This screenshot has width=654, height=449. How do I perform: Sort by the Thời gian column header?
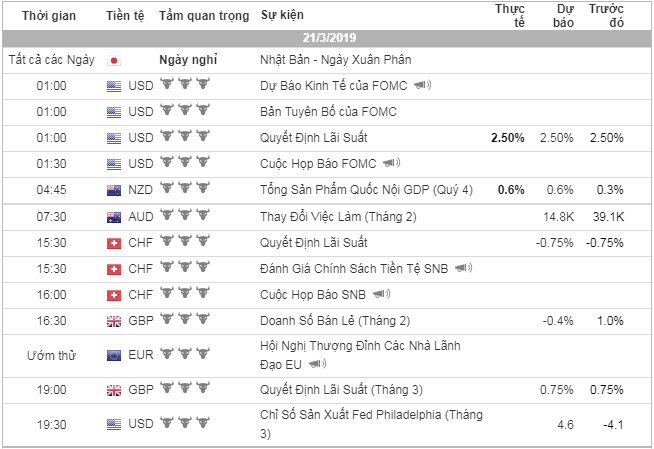point(51,16)
